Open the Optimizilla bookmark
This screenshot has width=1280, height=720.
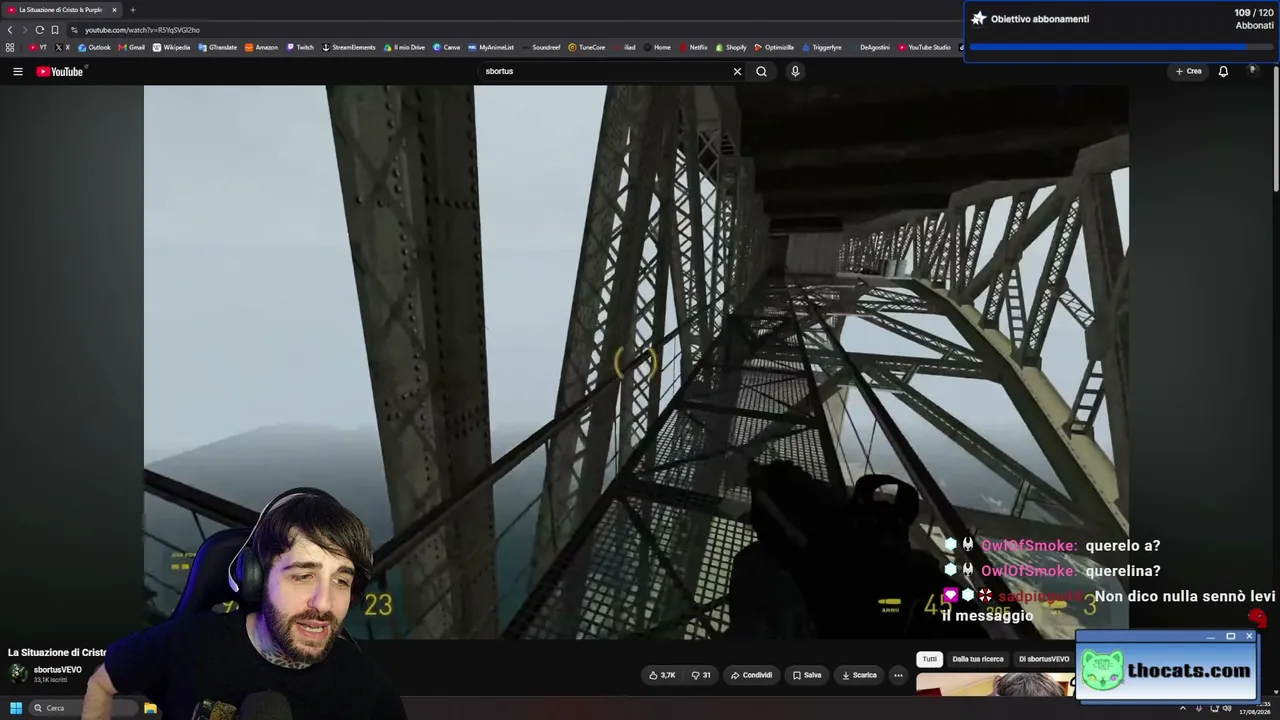tap(774, 47)
